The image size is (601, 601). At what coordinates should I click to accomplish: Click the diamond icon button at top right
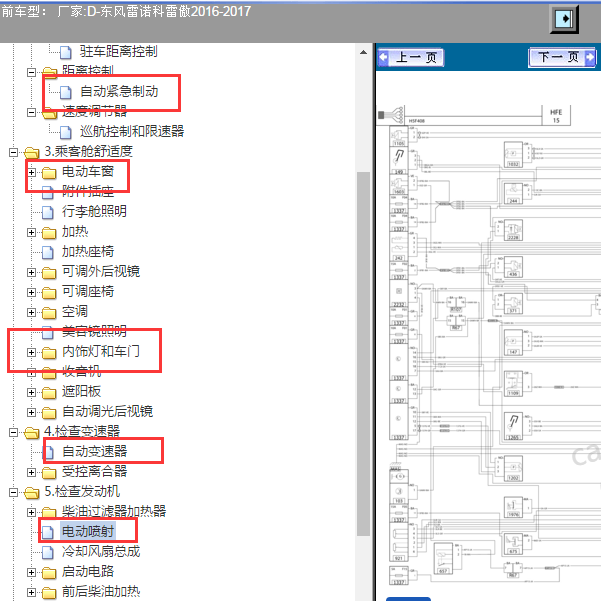click(565, 19)
